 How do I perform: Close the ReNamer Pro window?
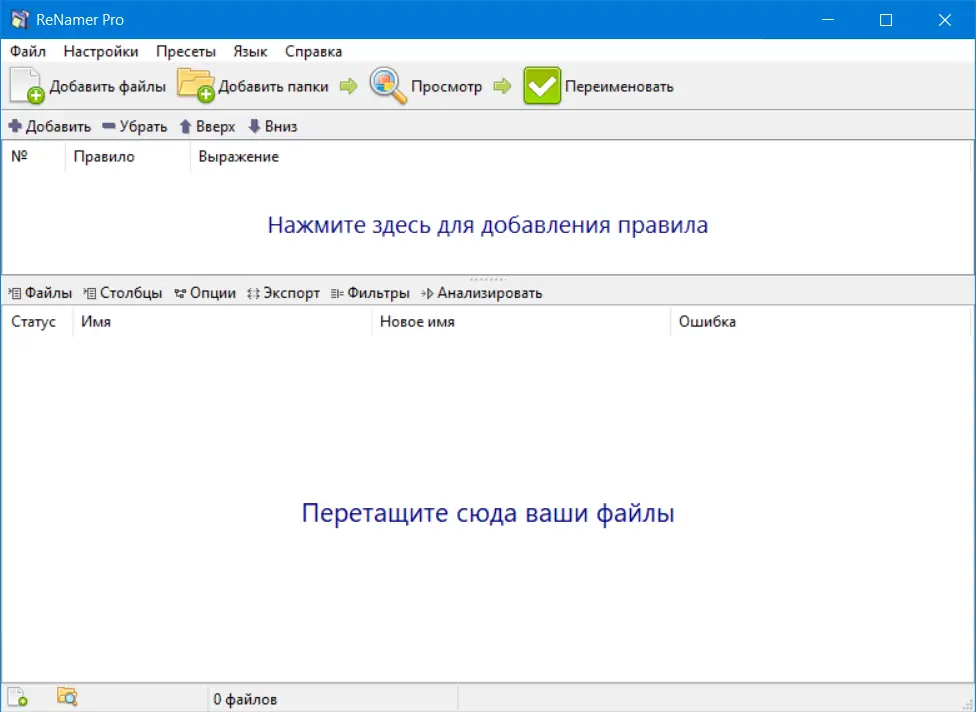pyautogui.click(x=944, y=19)
